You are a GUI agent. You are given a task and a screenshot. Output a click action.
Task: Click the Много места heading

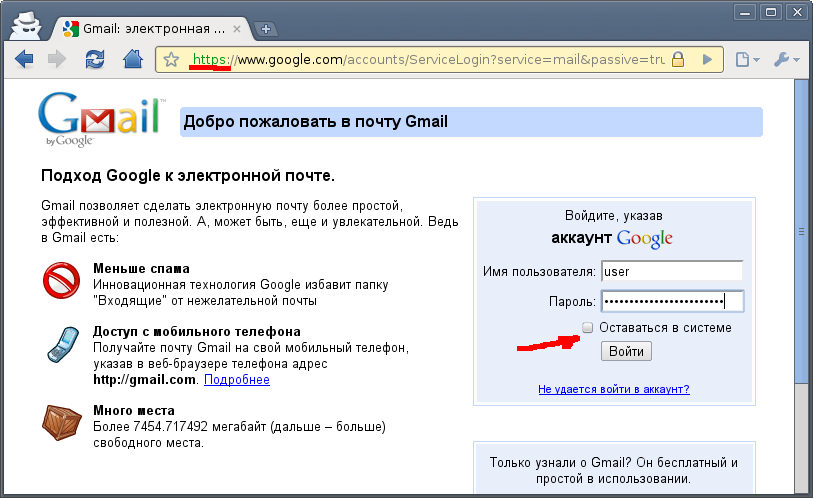pyautogui.click(x=134, y=411)
